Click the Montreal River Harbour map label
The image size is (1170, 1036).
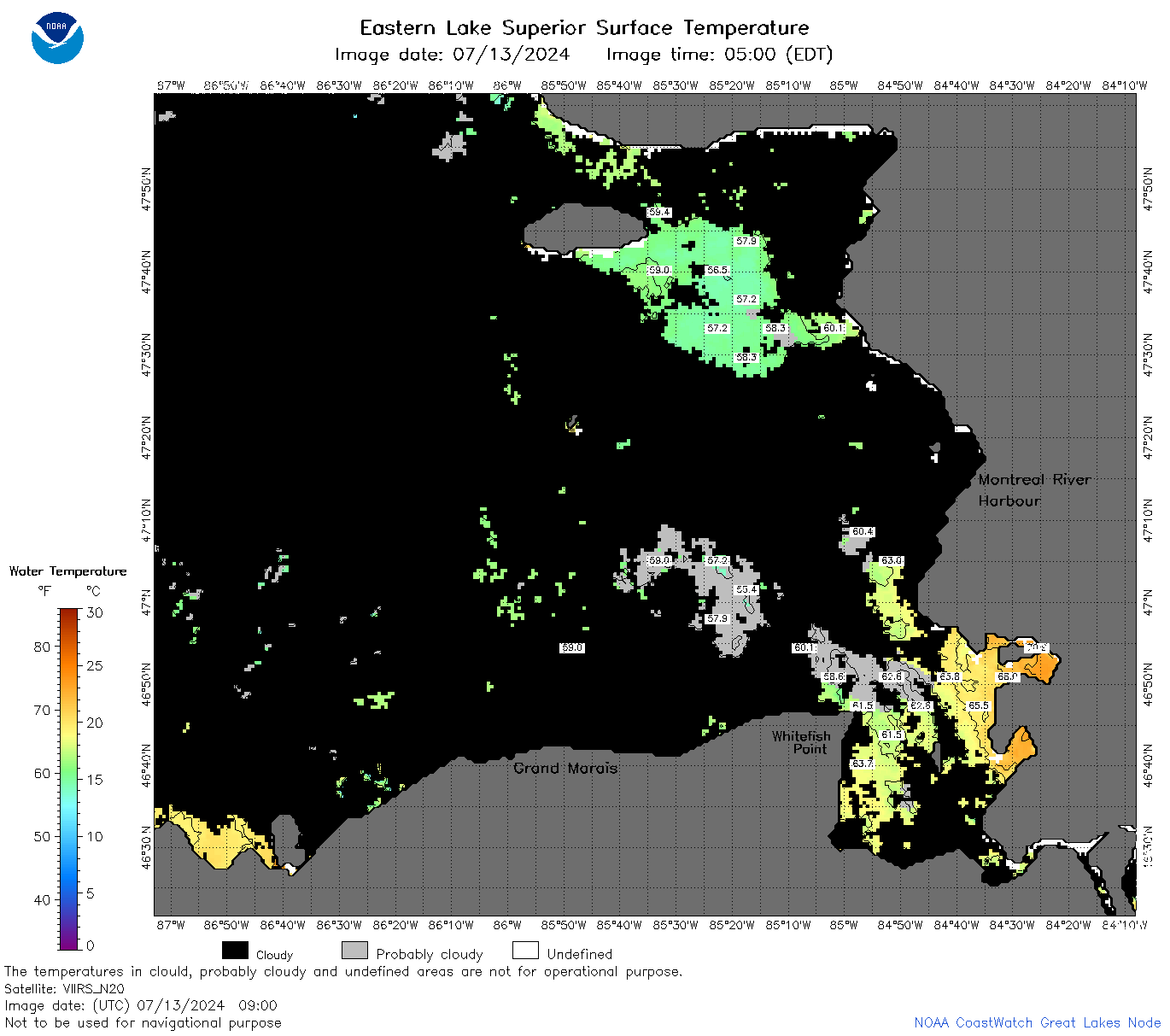1034,490
